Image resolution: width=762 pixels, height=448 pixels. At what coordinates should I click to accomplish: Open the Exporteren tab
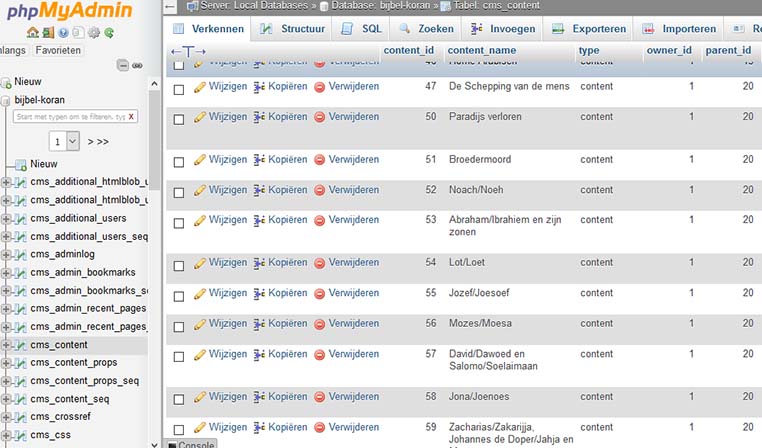591,30
